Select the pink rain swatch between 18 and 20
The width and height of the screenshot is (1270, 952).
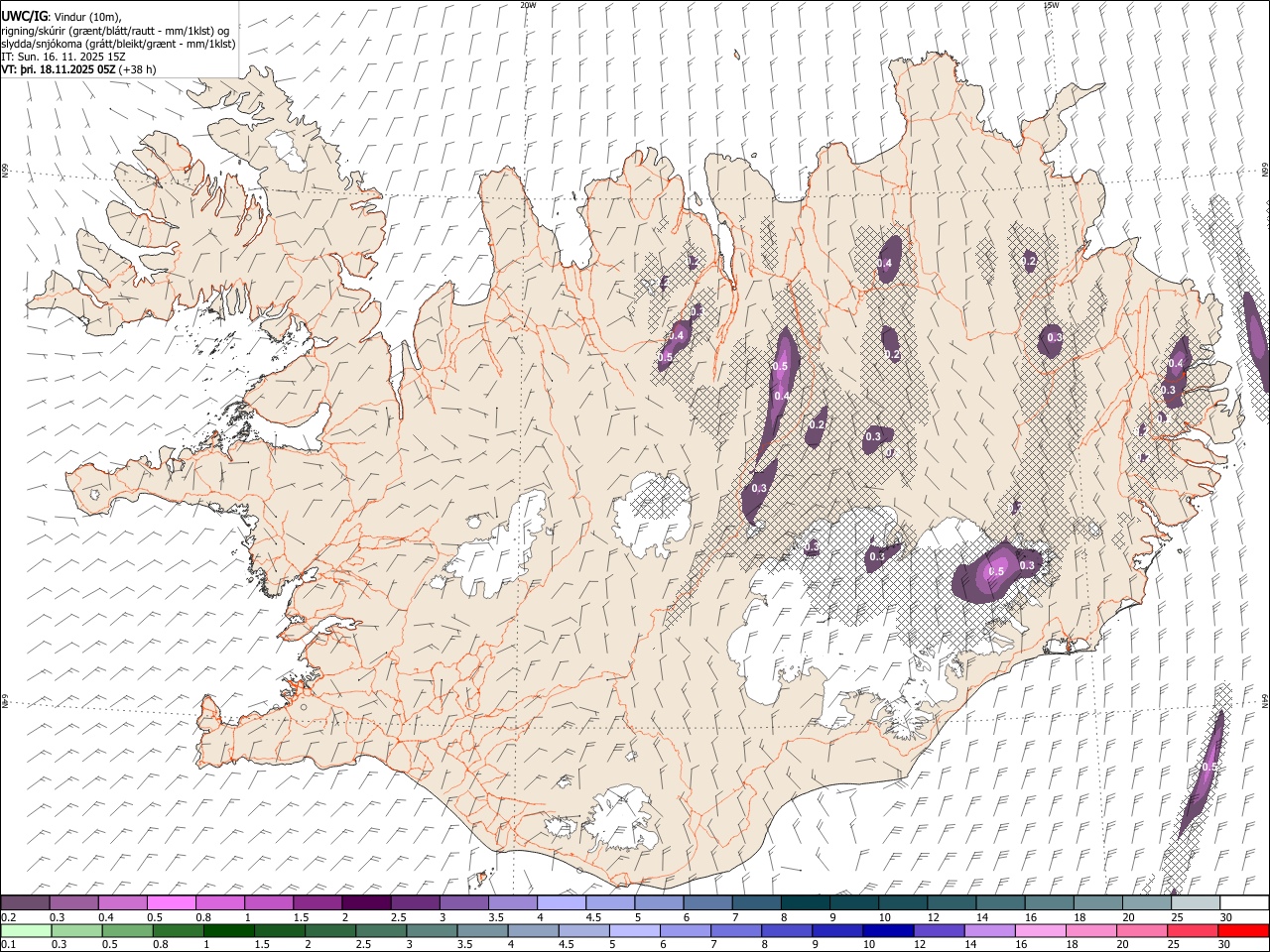pos(1089,930)
